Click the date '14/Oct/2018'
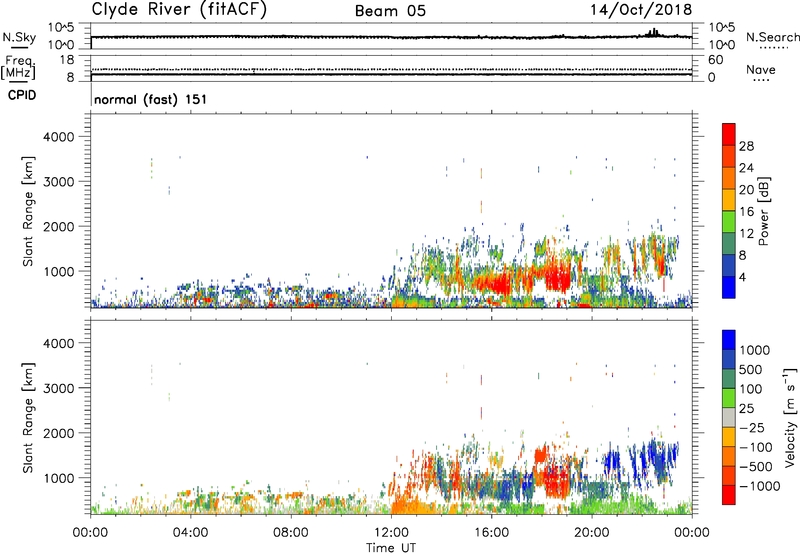Viewport: 800px width, 554px height. (641, 10)
